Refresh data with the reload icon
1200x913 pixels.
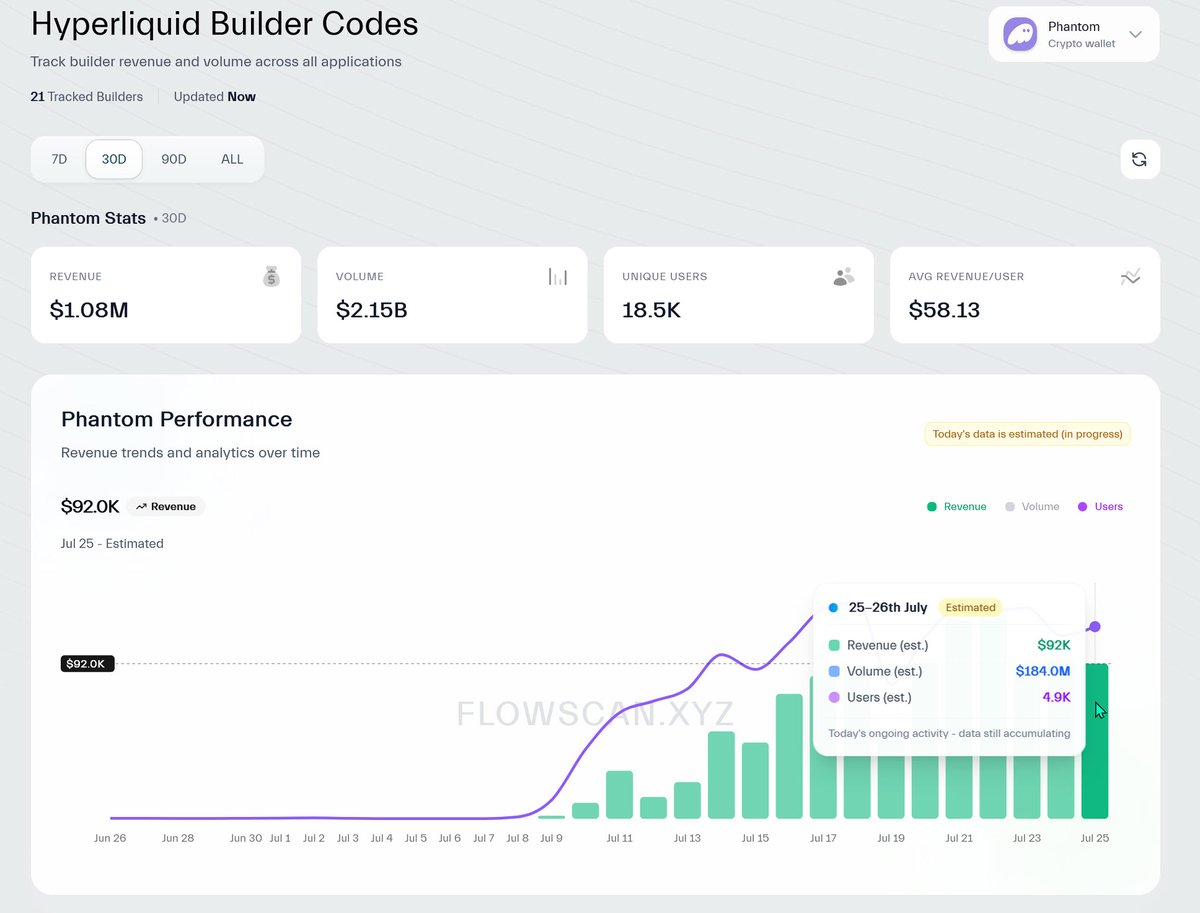pos(1139,159)
